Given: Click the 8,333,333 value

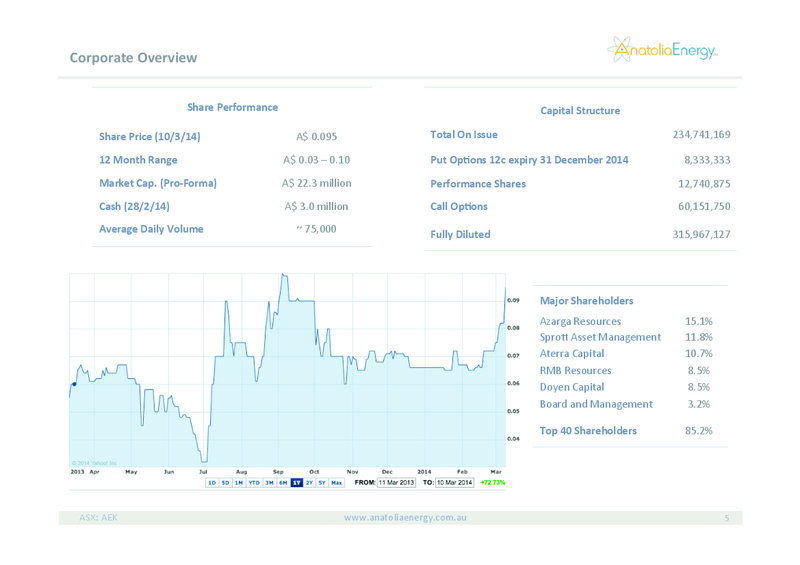Looking at the screenshot, I should 707,160.
